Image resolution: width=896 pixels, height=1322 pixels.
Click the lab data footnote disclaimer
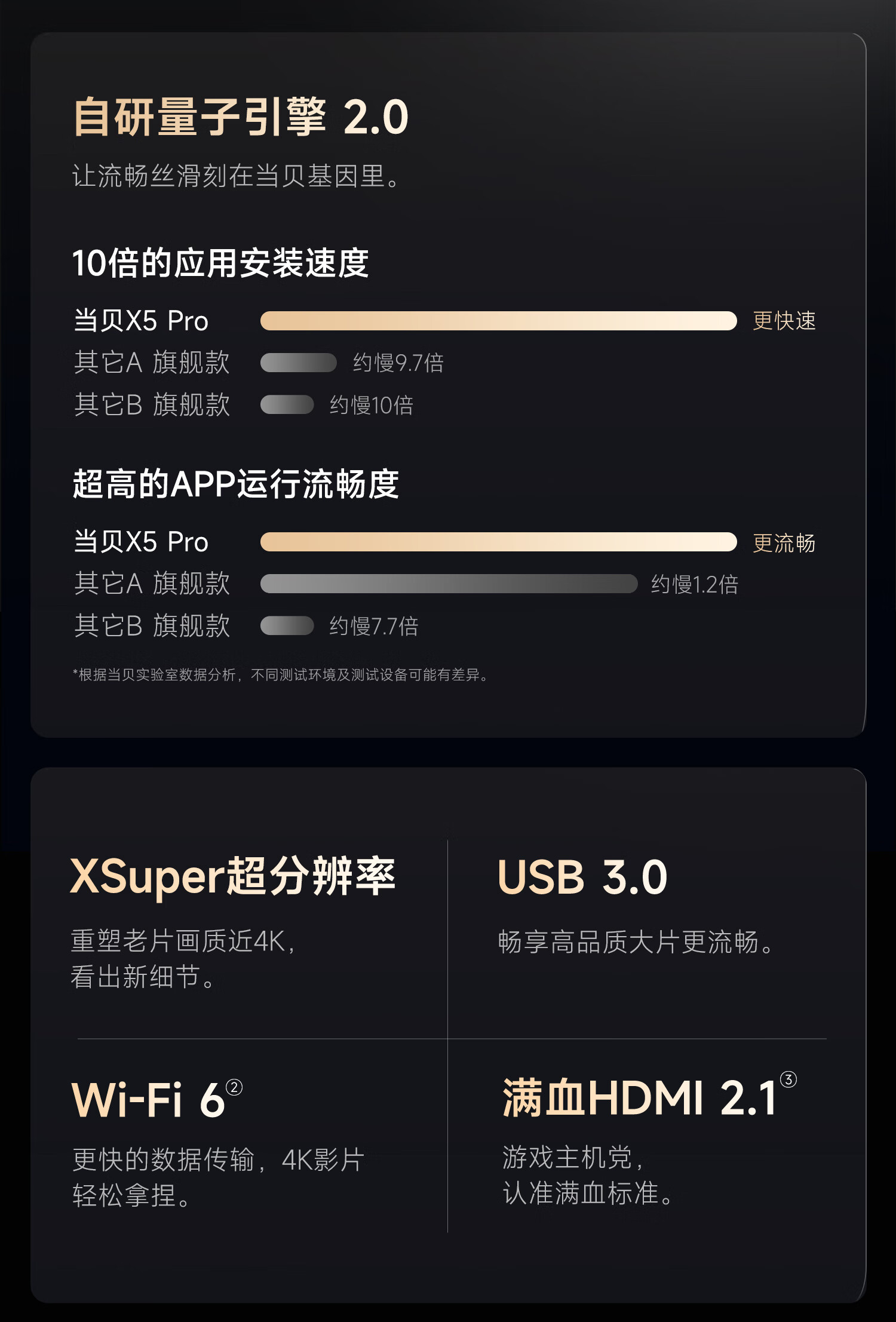(x=281, y=675)
